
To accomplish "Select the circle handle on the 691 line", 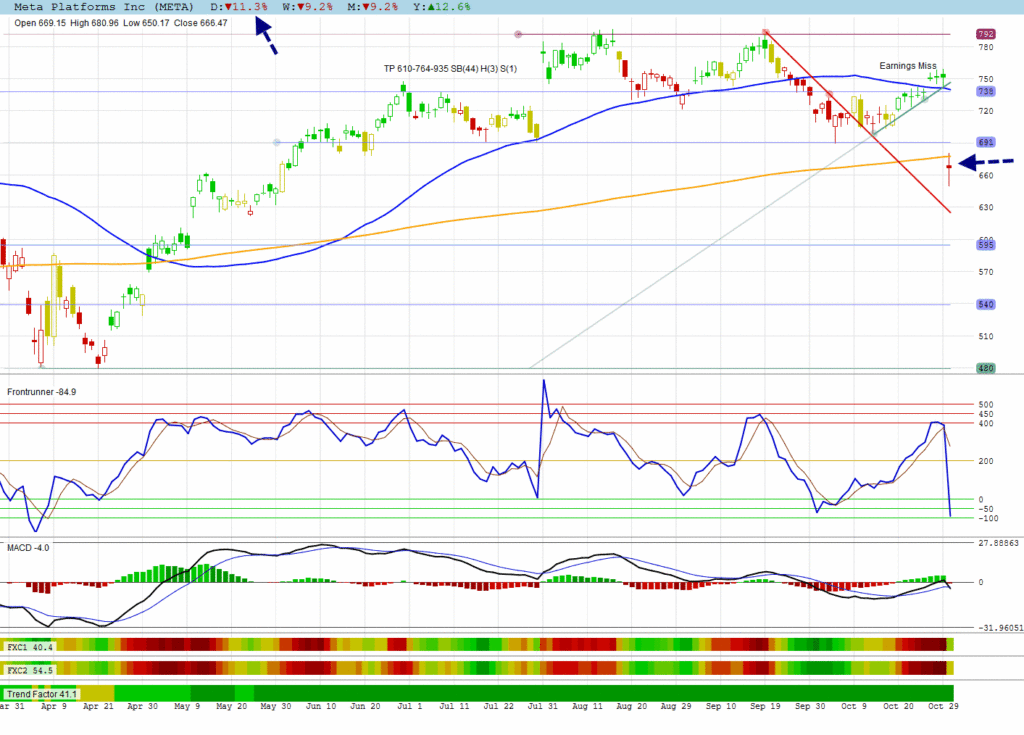I will click(276, 142).
